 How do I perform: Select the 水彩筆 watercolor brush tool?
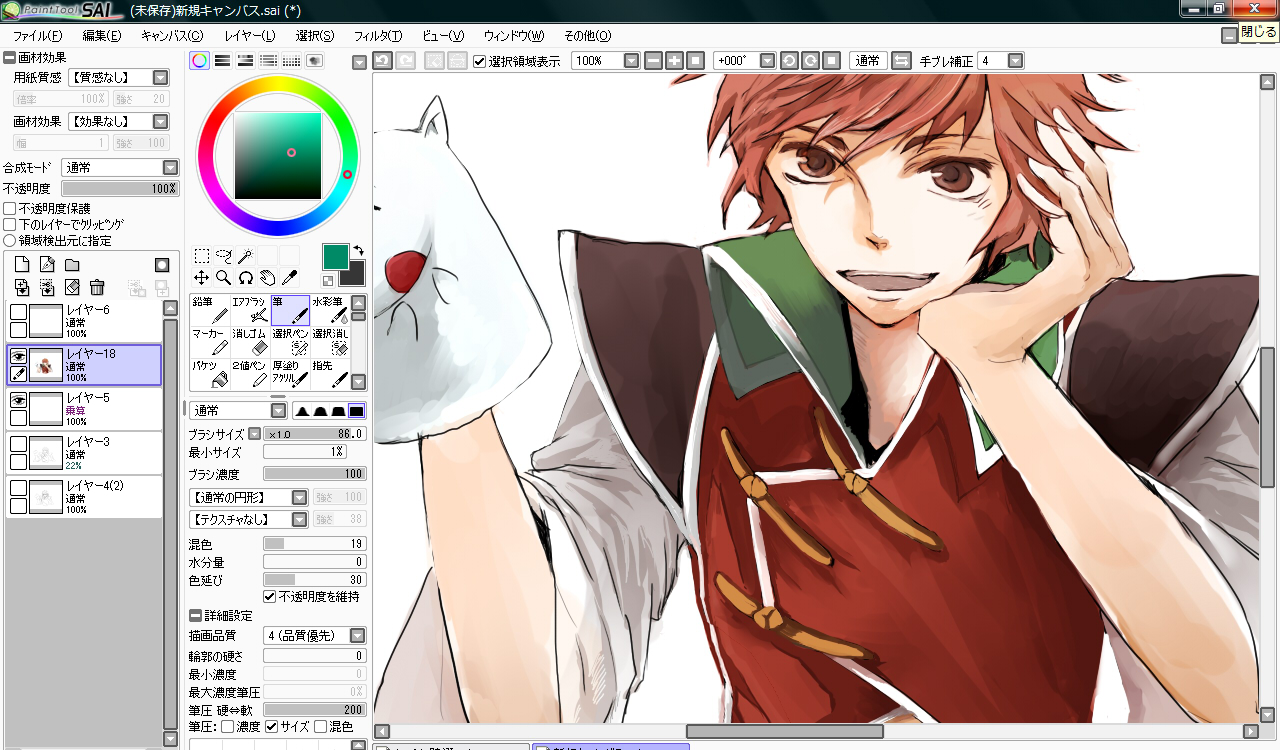coord(330,310)
